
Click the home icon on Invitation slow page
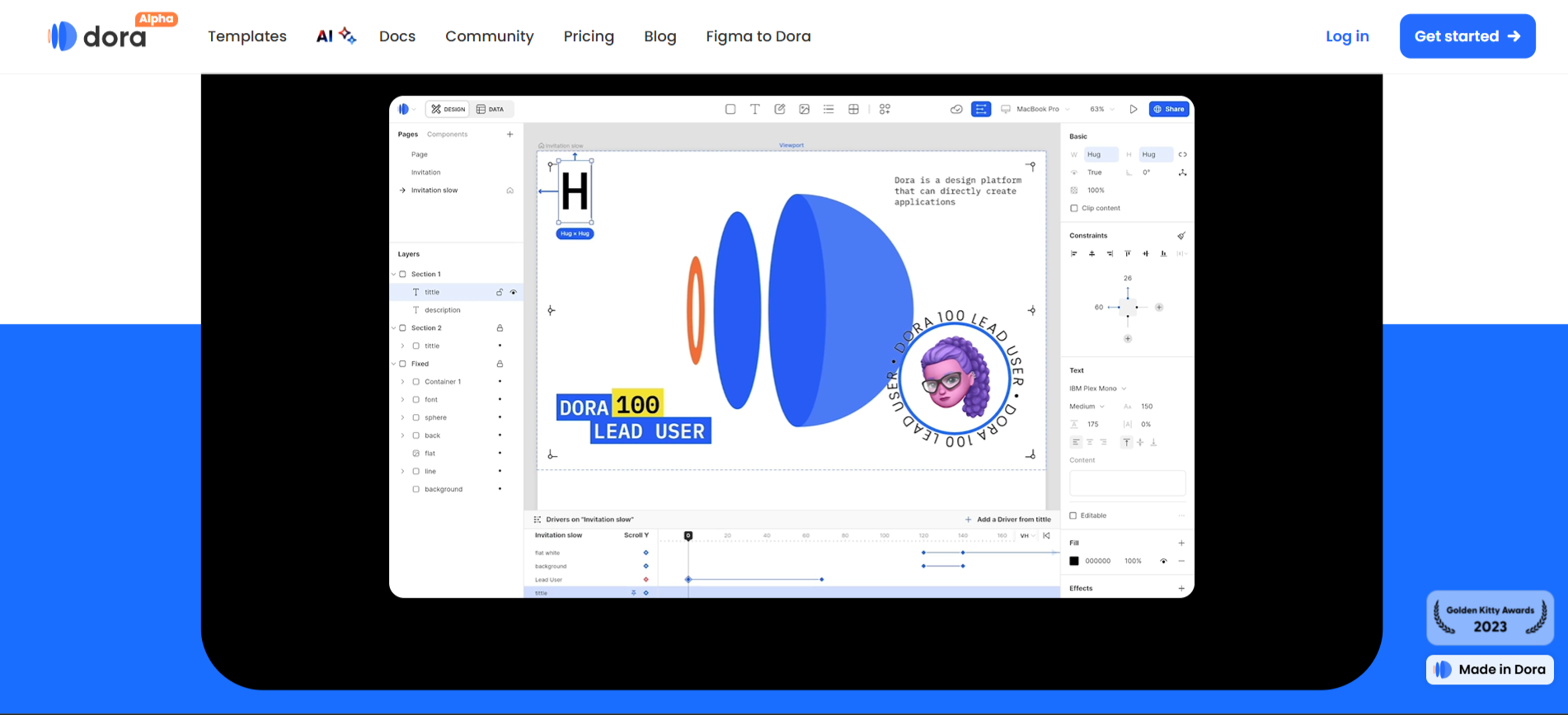coord(509,191)
